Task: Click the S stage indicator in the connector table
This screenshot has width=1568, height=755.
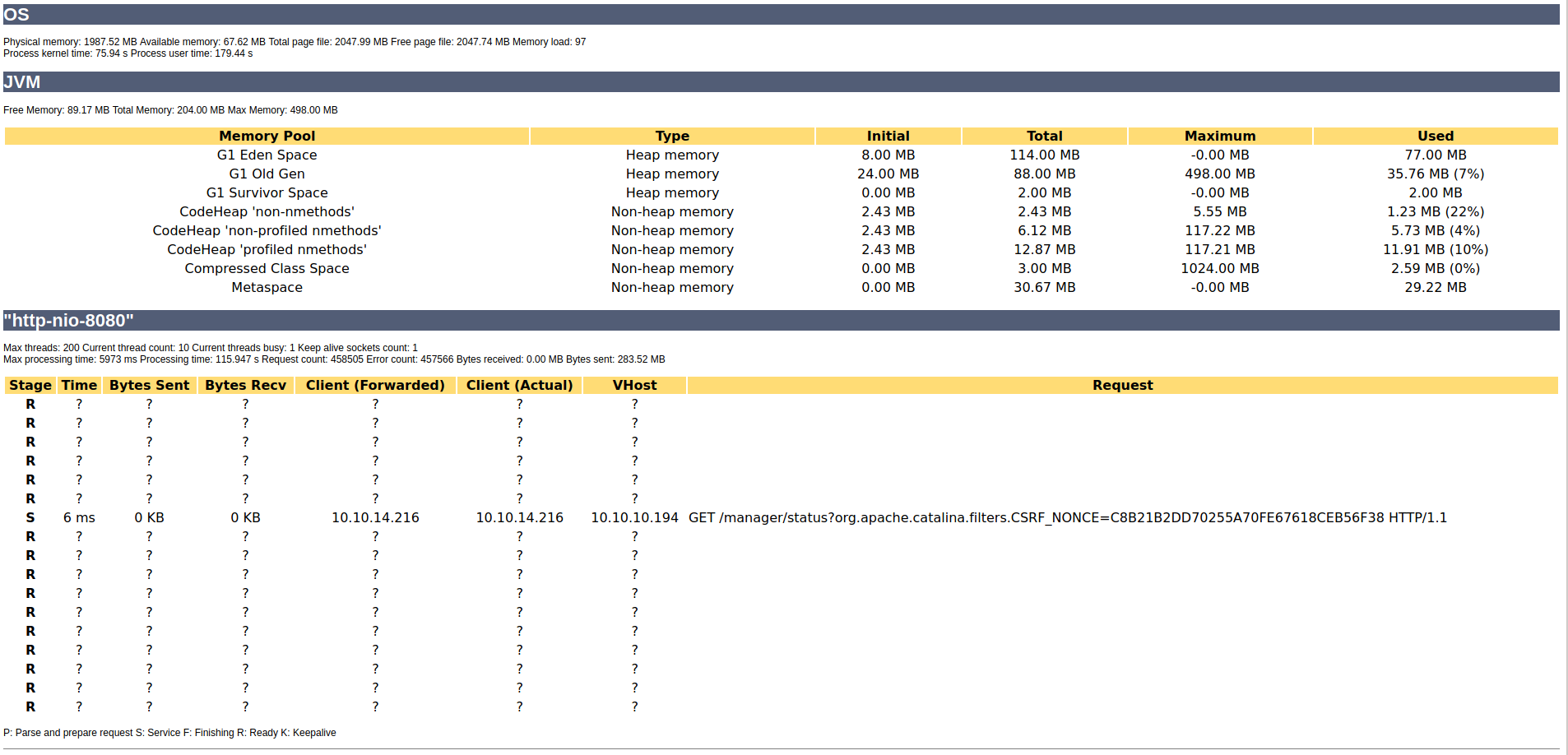Action: [30, 518]
